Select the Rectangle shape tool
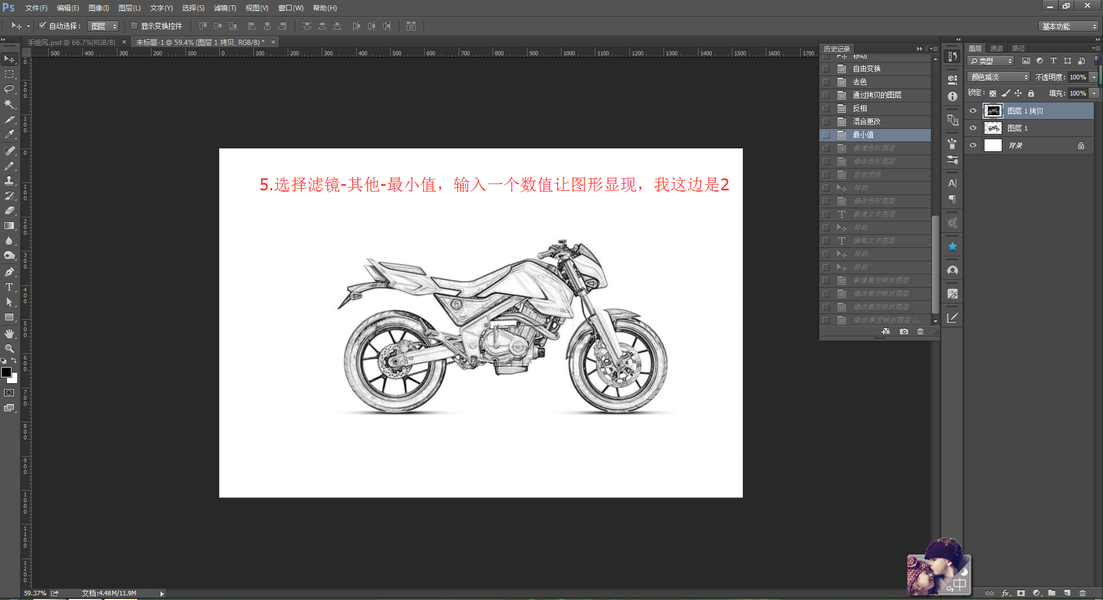The image size is (1103, 600). tap(9, 317)
